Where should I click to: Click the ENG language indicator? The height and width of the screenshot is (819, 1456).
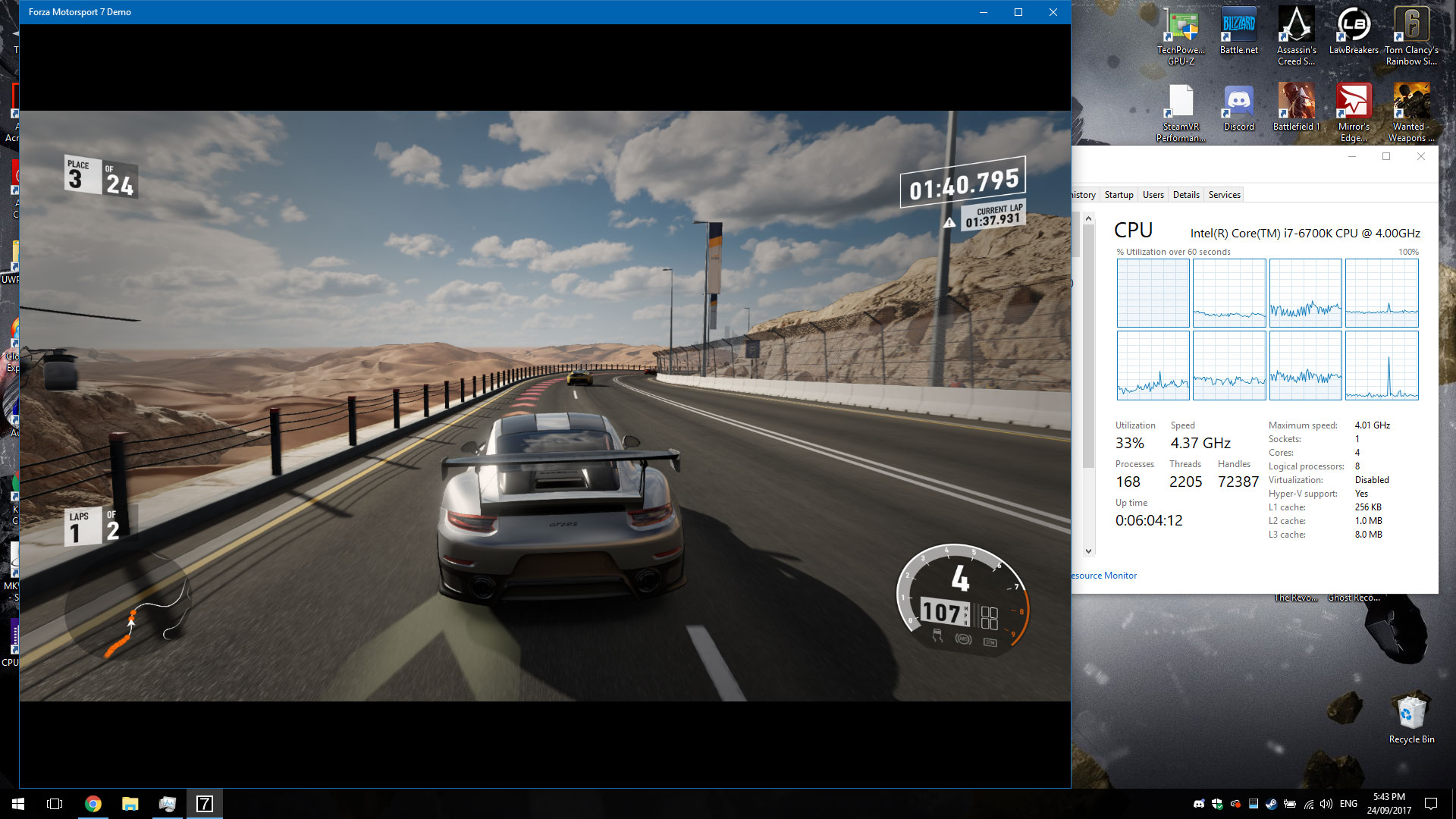[1348, 804]
